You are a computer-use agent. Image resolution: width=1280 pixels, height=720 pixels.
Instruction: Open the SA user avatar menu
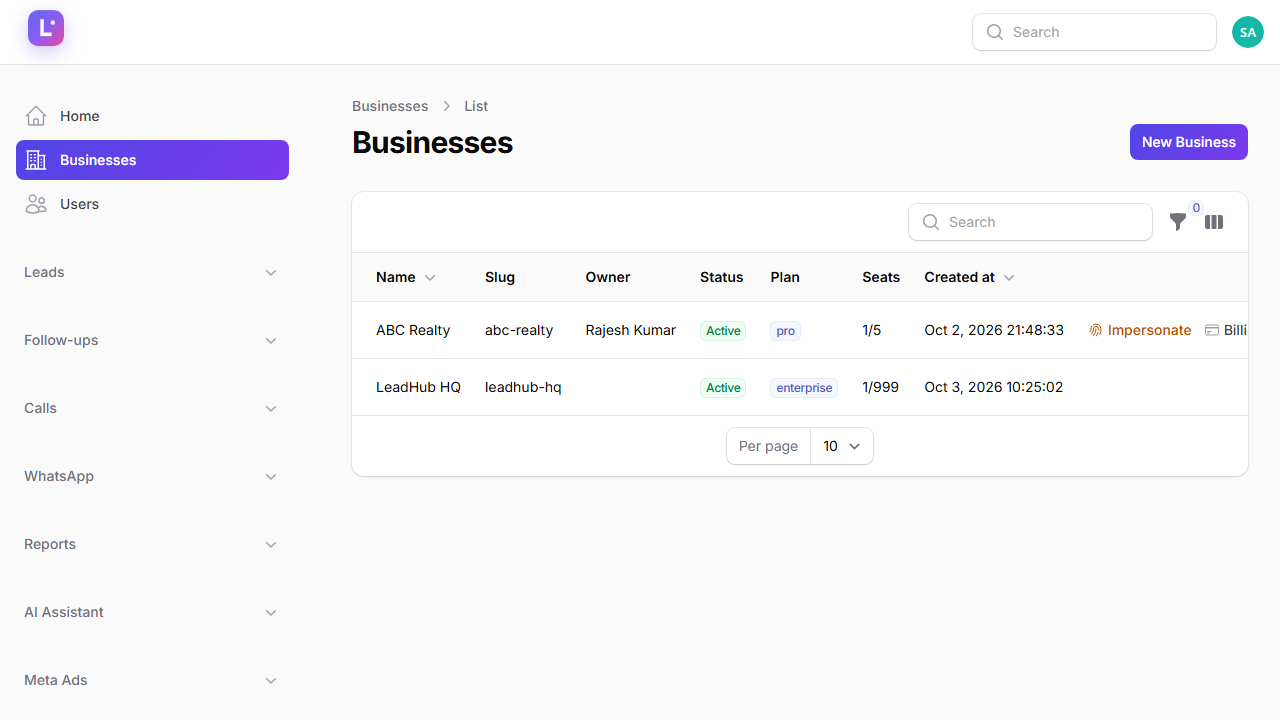point(1248,32)
